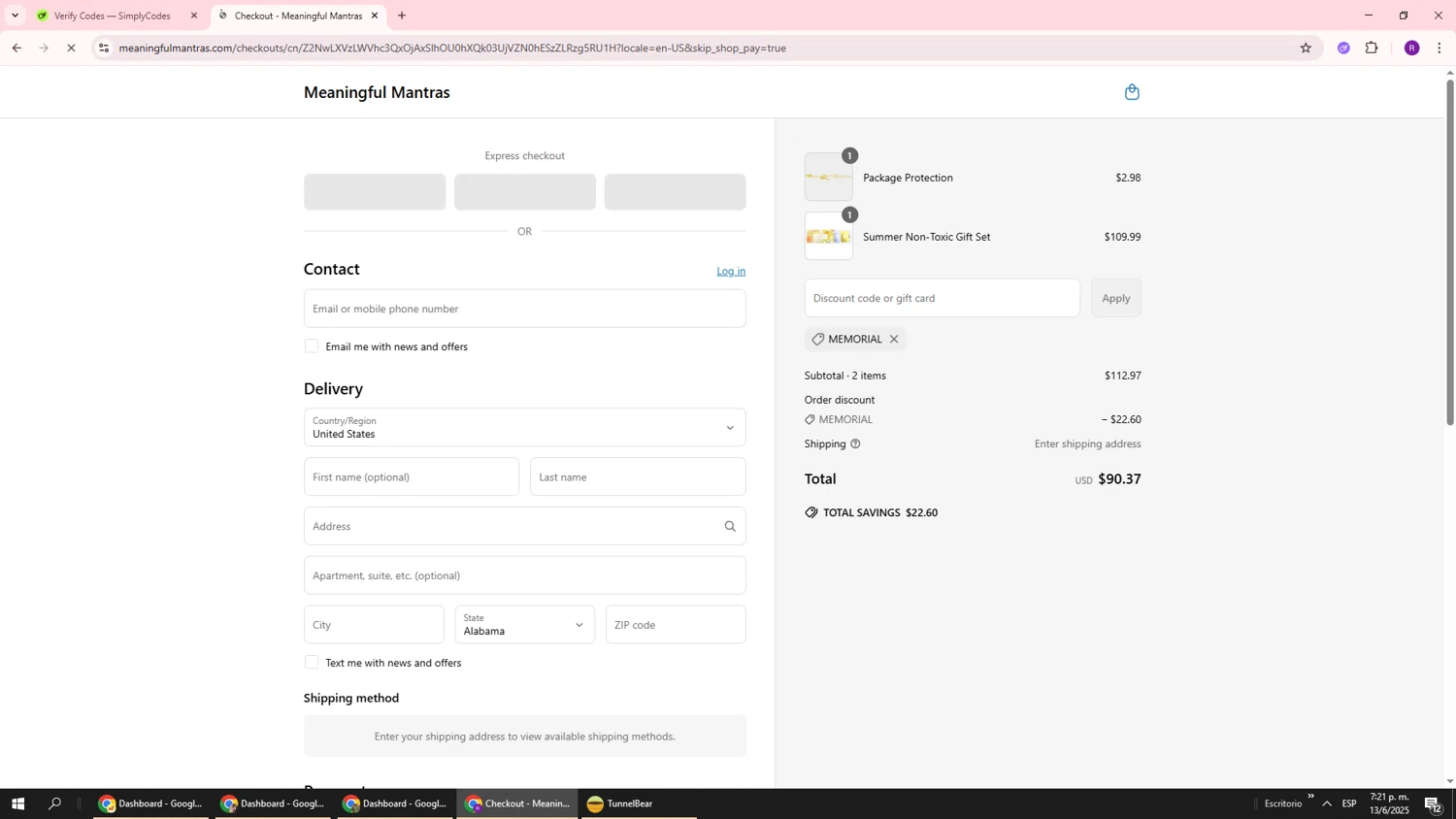
Task: Click the Escritorio toolbar chevron
Action: coord(1310,797)
